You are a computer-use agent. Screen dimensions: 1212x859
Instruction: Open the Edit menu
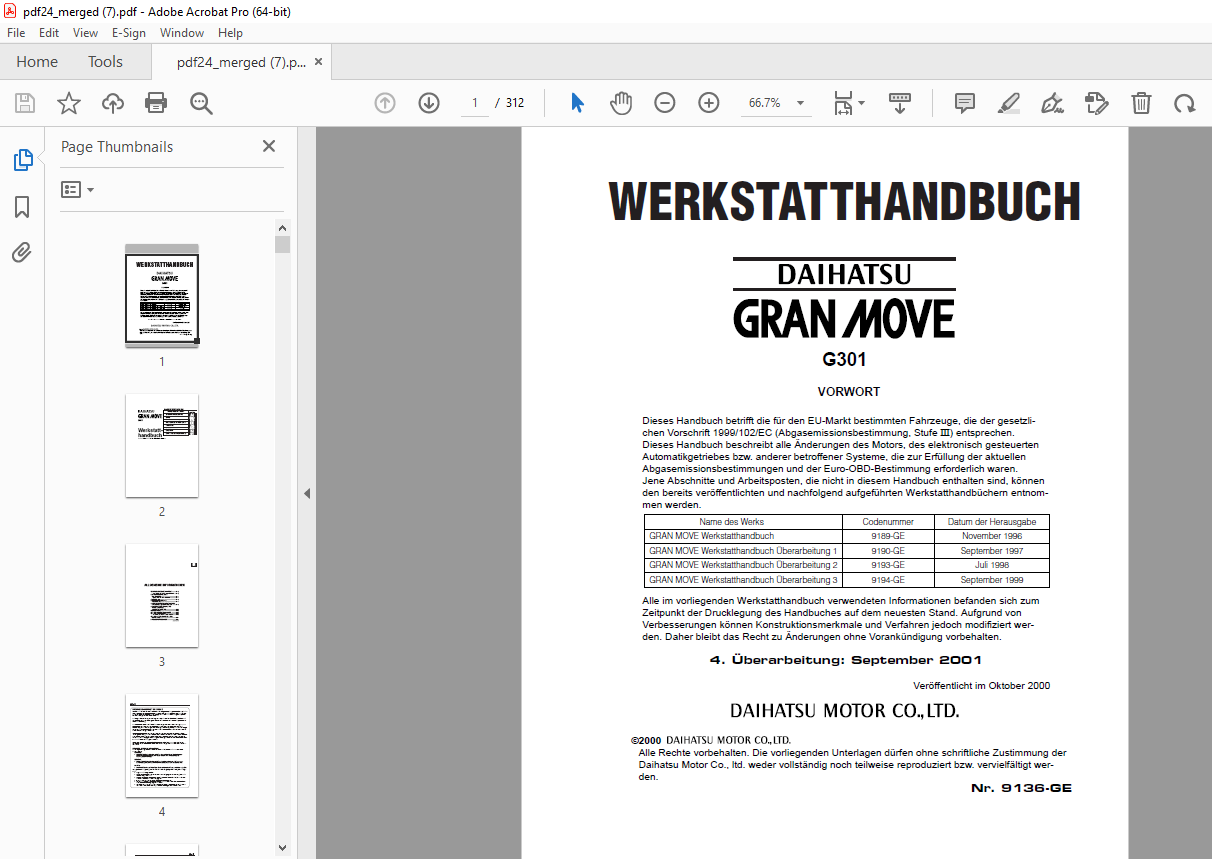(49, 33)
